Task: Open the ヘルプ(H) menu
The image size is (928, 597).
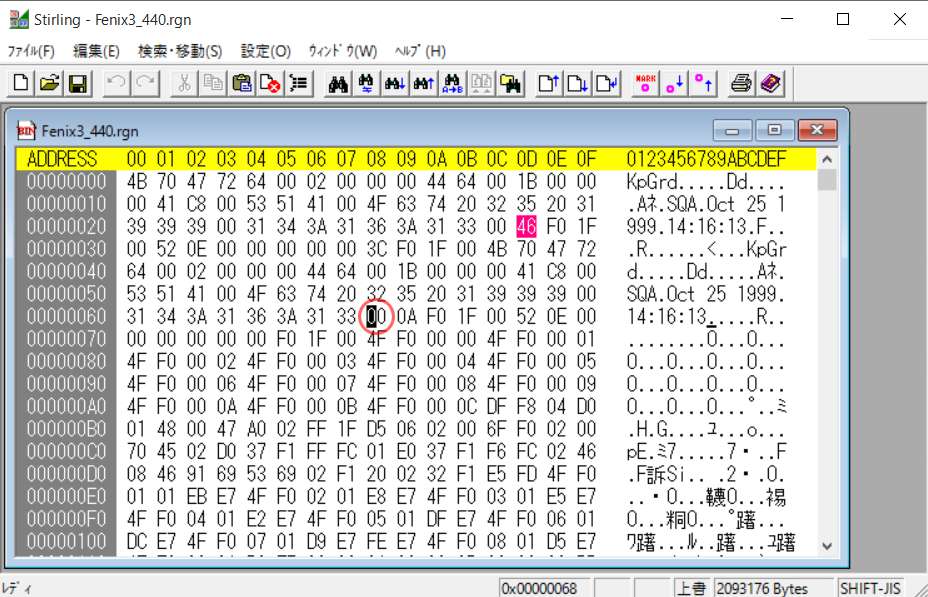Action: point(420,51)
